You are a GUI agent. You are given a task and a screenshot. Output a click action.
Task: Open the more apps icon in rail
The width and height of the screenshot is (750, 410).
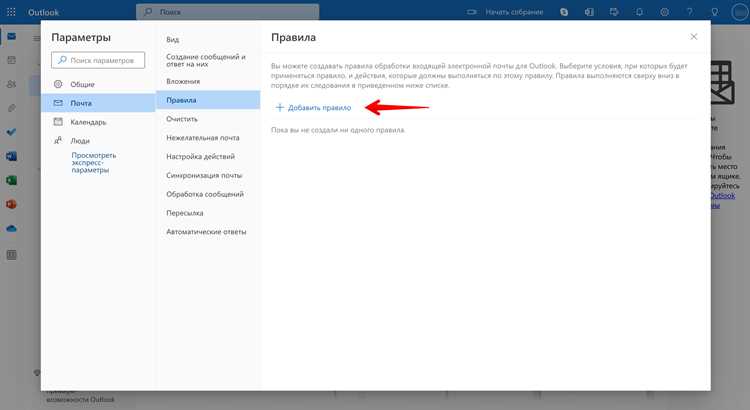11,255
